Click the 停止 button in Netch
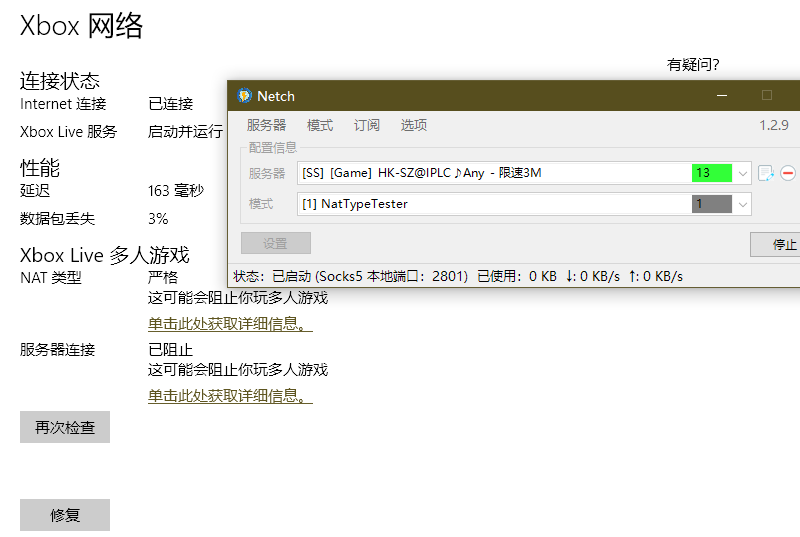 pyautogui.click(x=776, y=244)
